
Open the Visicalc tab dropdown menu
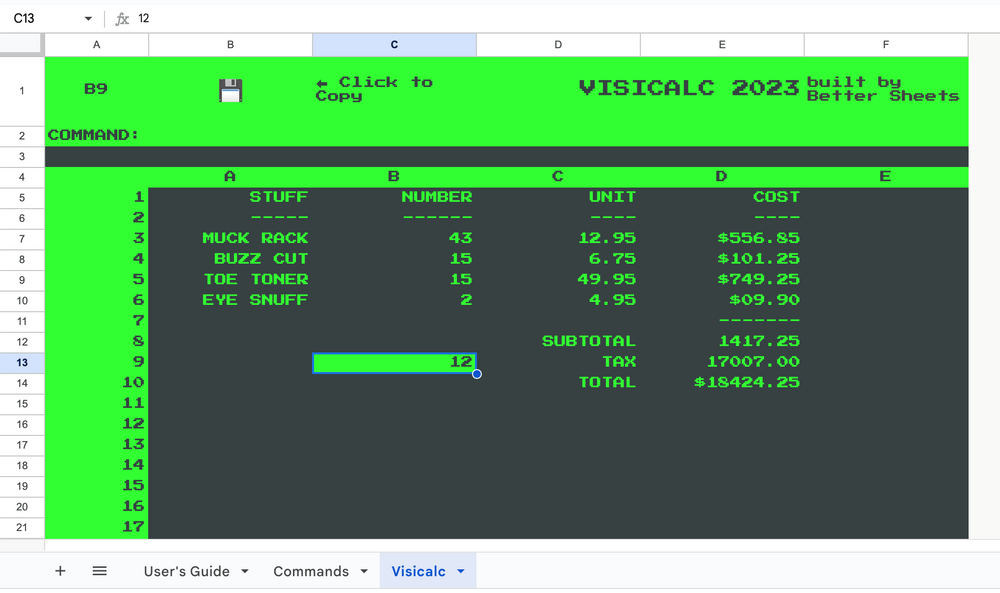[x=460, y=571]
